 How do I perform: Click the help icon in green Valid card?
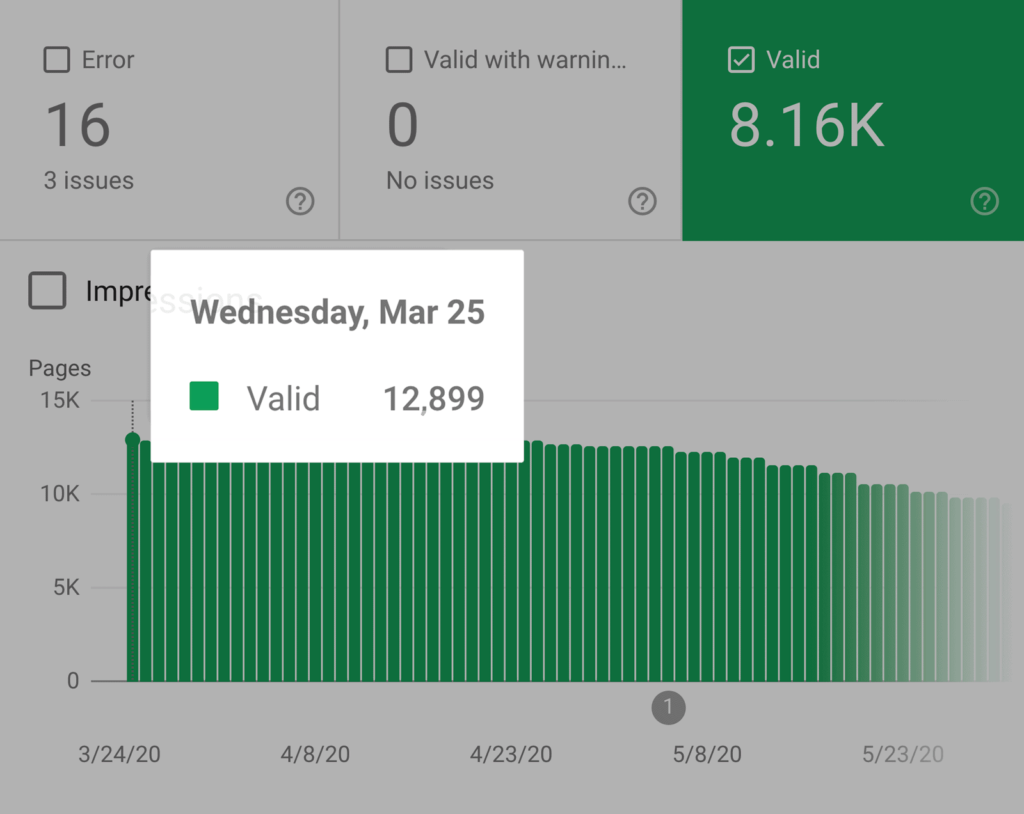coord(984,202)
